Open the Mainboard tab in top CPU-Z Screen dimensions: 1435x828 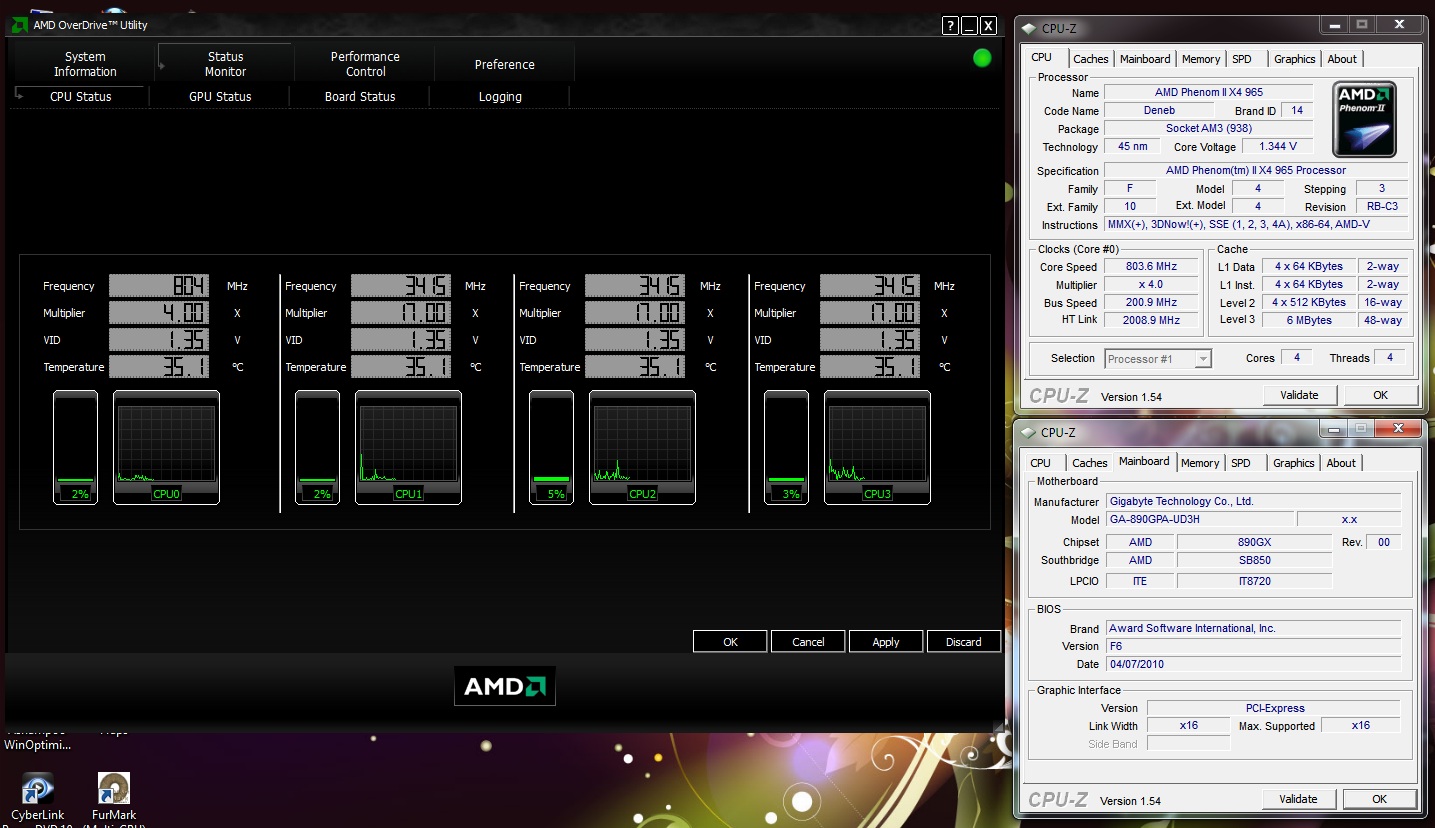click(x=1145, y=59)
